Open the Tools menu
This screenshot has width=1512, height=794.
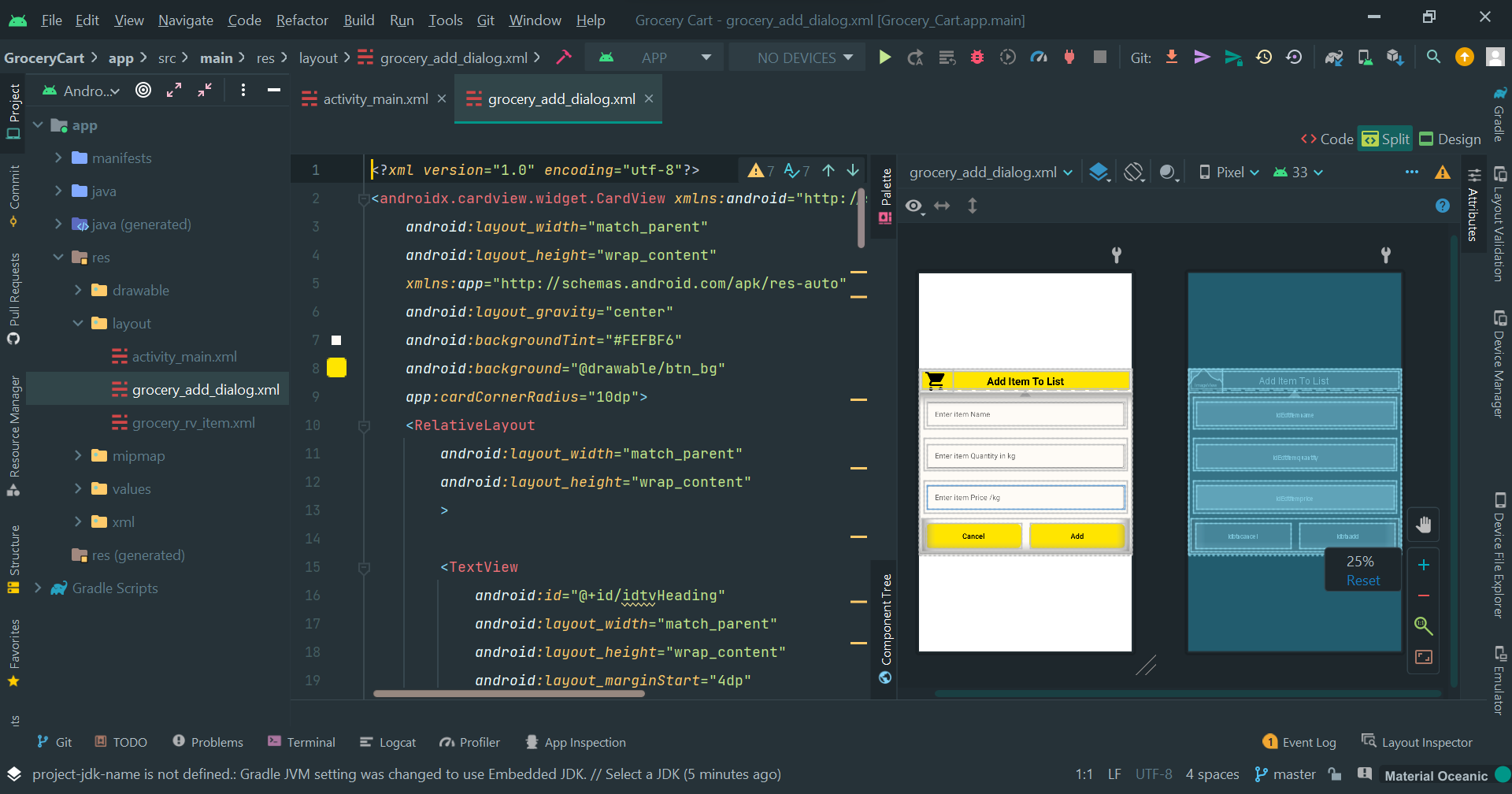click(x=446, y=20)
